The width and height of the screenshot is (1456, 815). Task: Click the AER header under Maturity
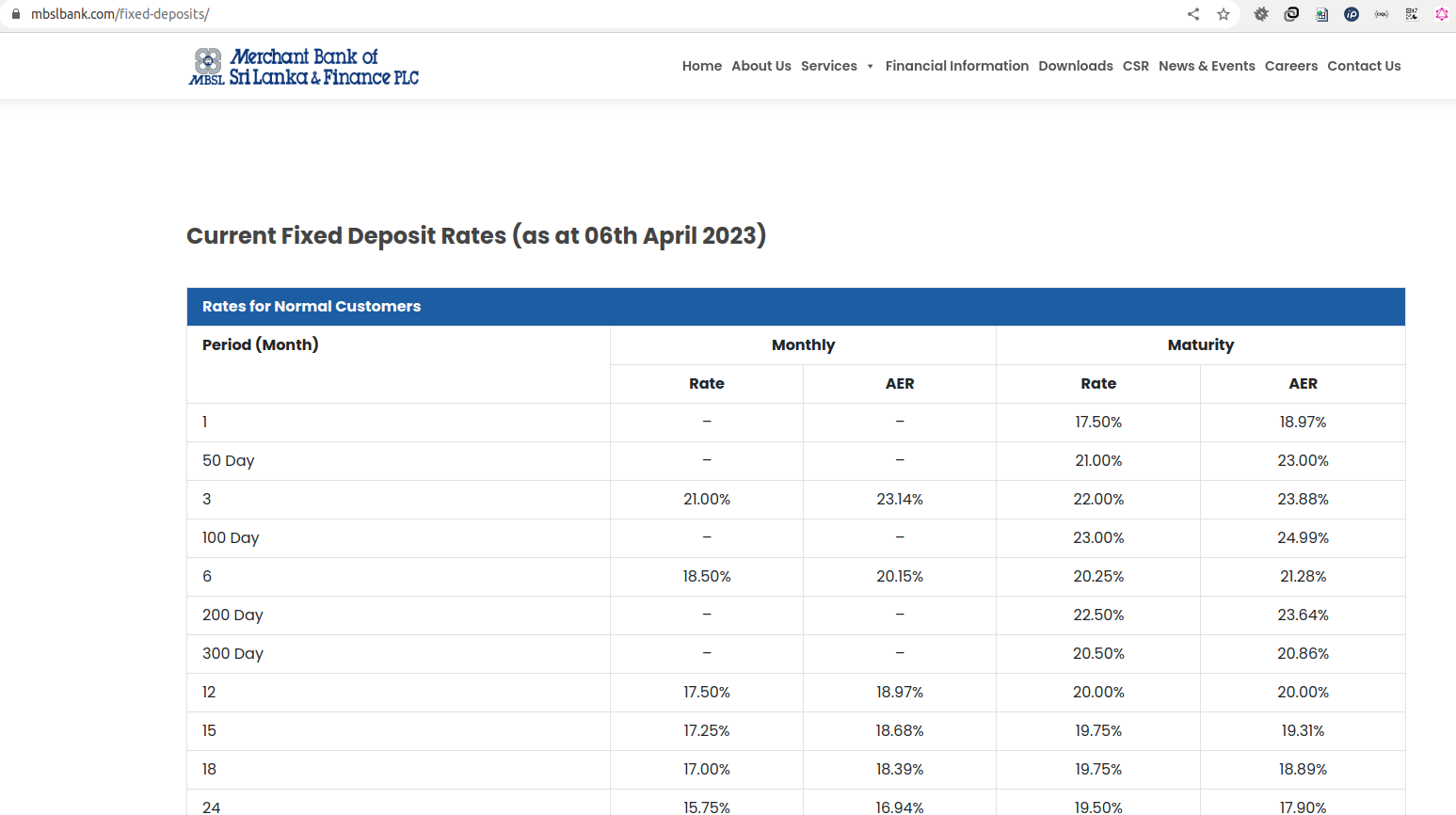coord(1304,384)
